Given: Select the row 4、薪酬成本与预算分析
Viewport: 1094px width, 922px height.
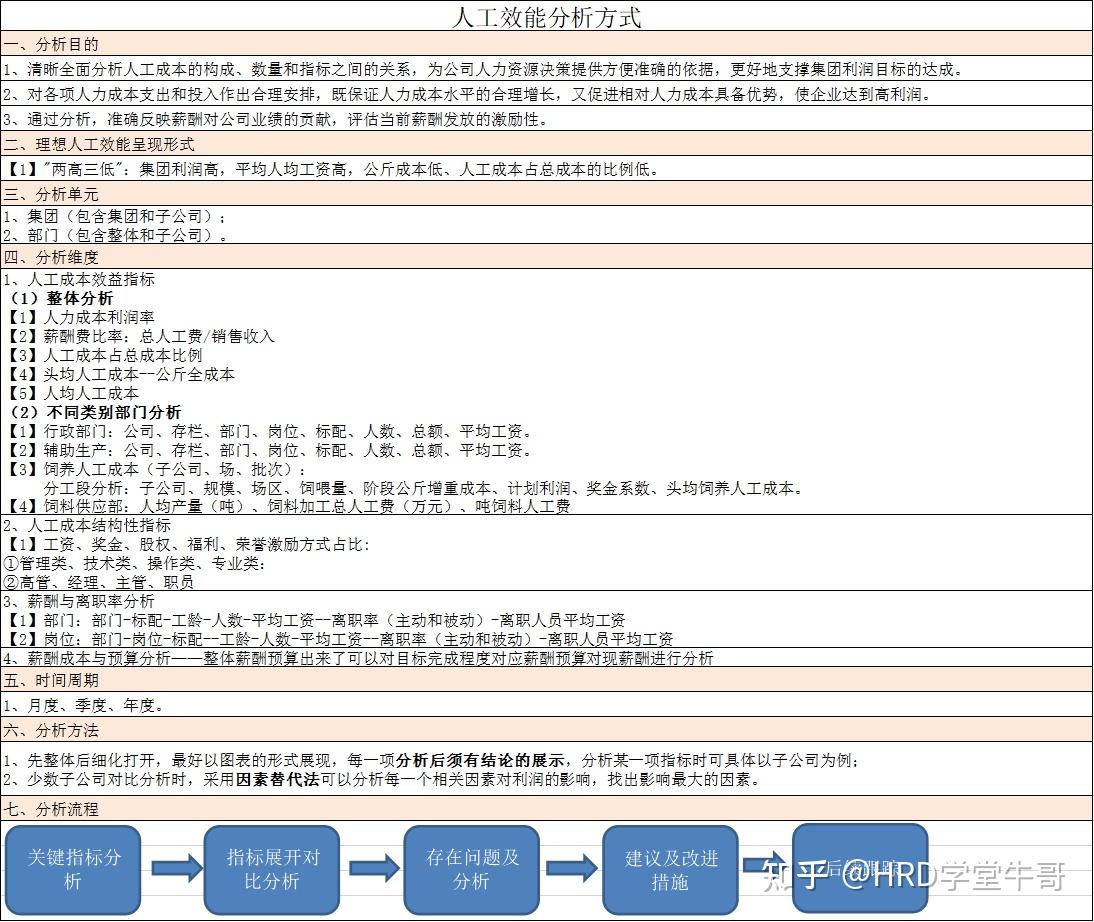Looking at the screenshot, I should pos(546,657).
